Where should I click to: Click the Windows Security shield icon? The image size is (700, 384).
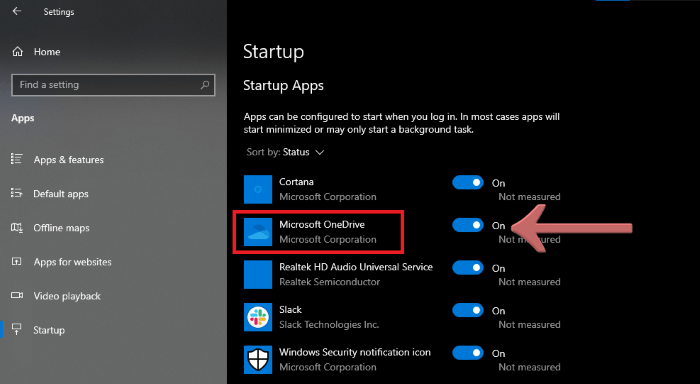258,359
